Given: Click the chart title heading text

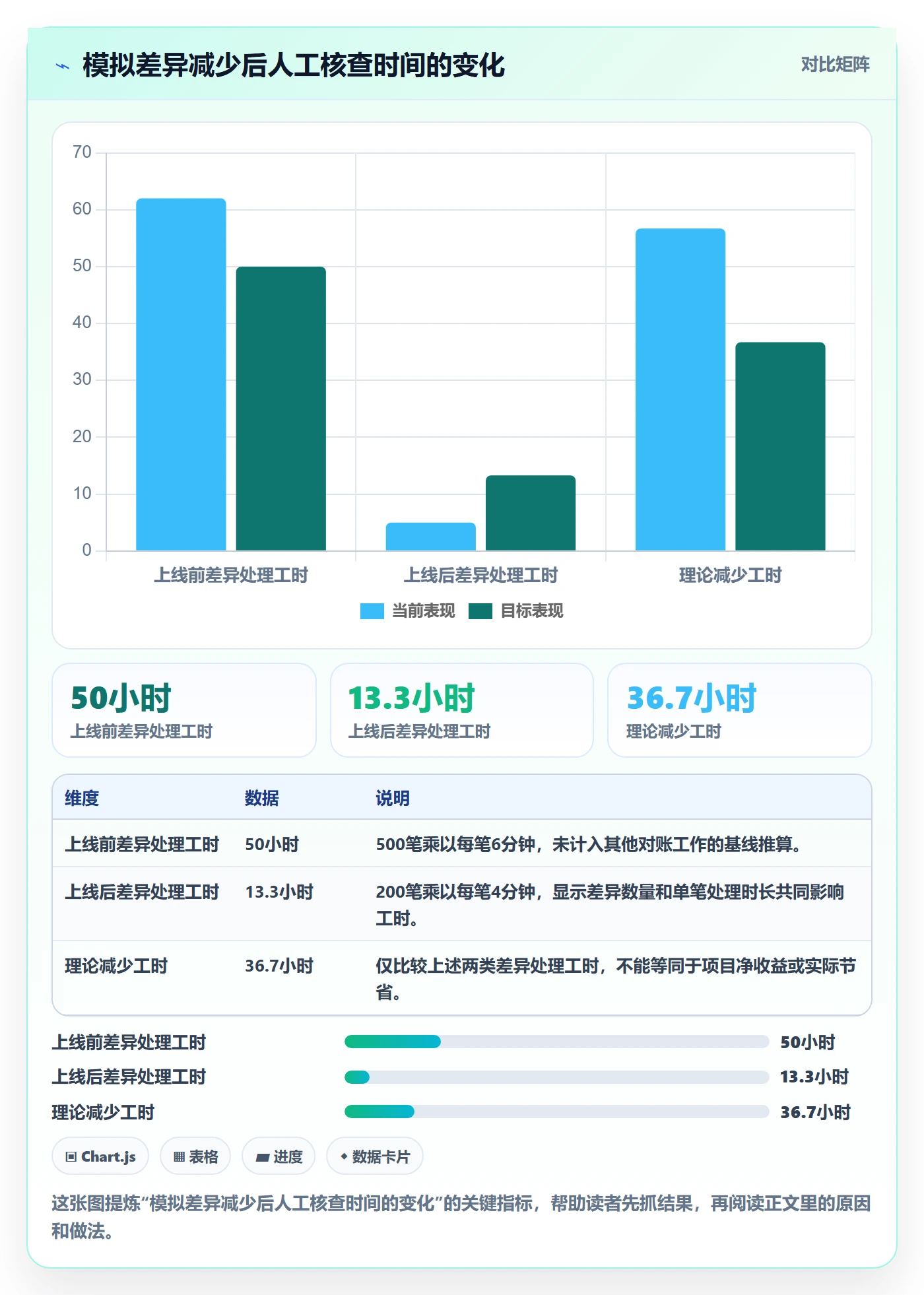Looking at the screenshot, I should click(x=294, y=65).
